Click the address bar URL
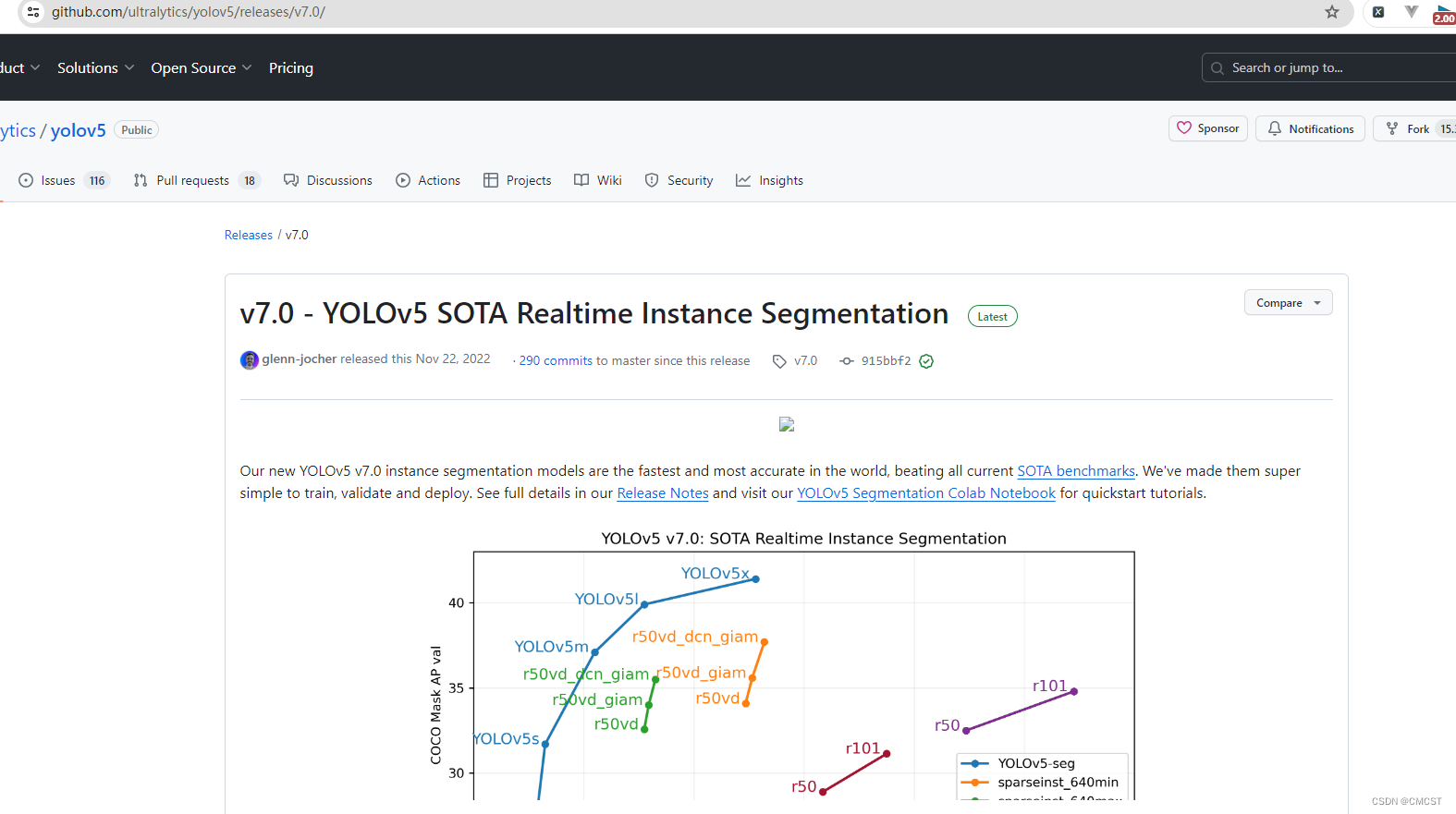The width and height of the screenshot is (1456, 814). tap(189, 12)
